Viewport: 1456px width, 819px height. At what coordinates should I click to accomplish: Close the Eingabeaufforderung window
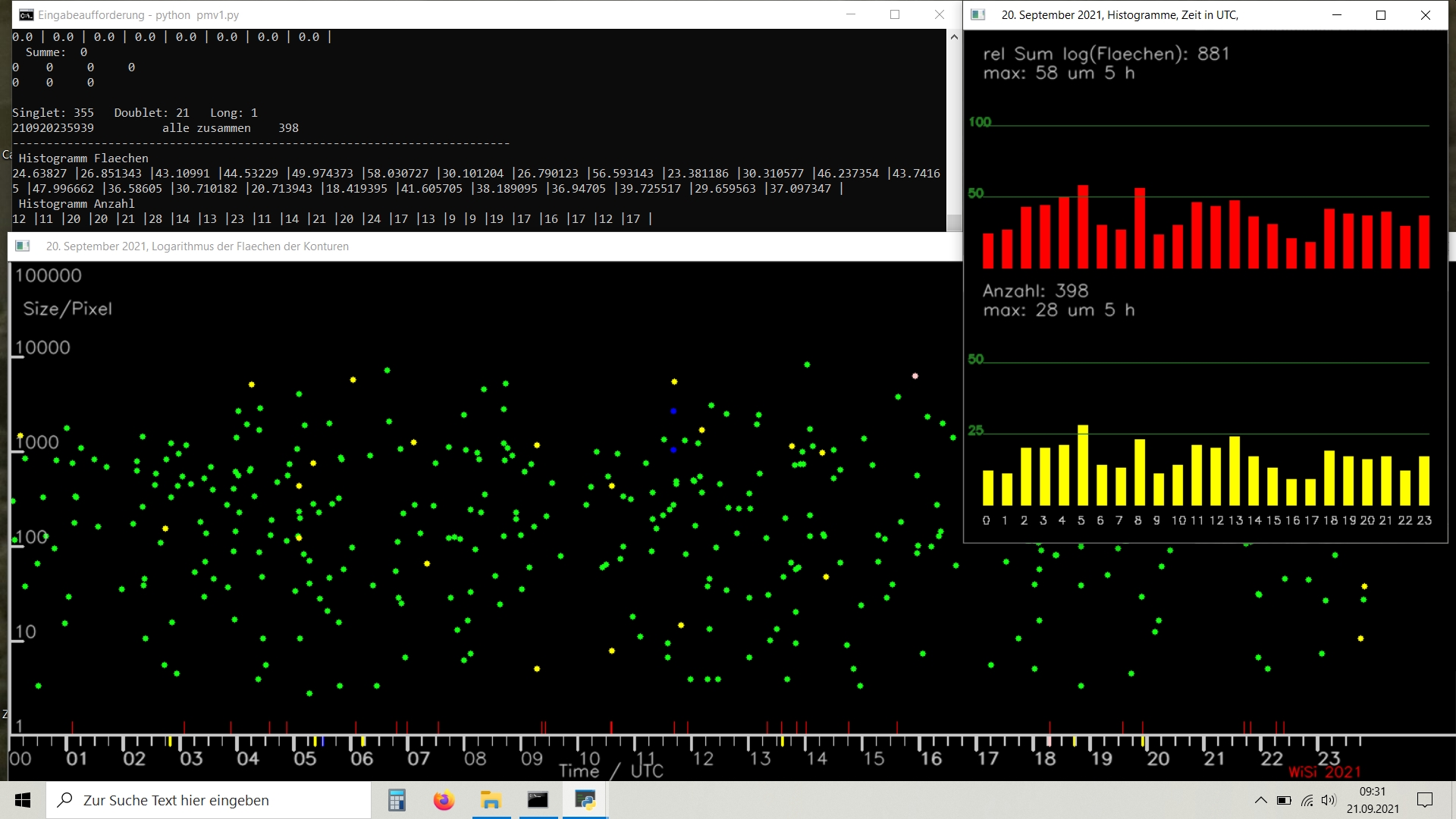[939, 14]
